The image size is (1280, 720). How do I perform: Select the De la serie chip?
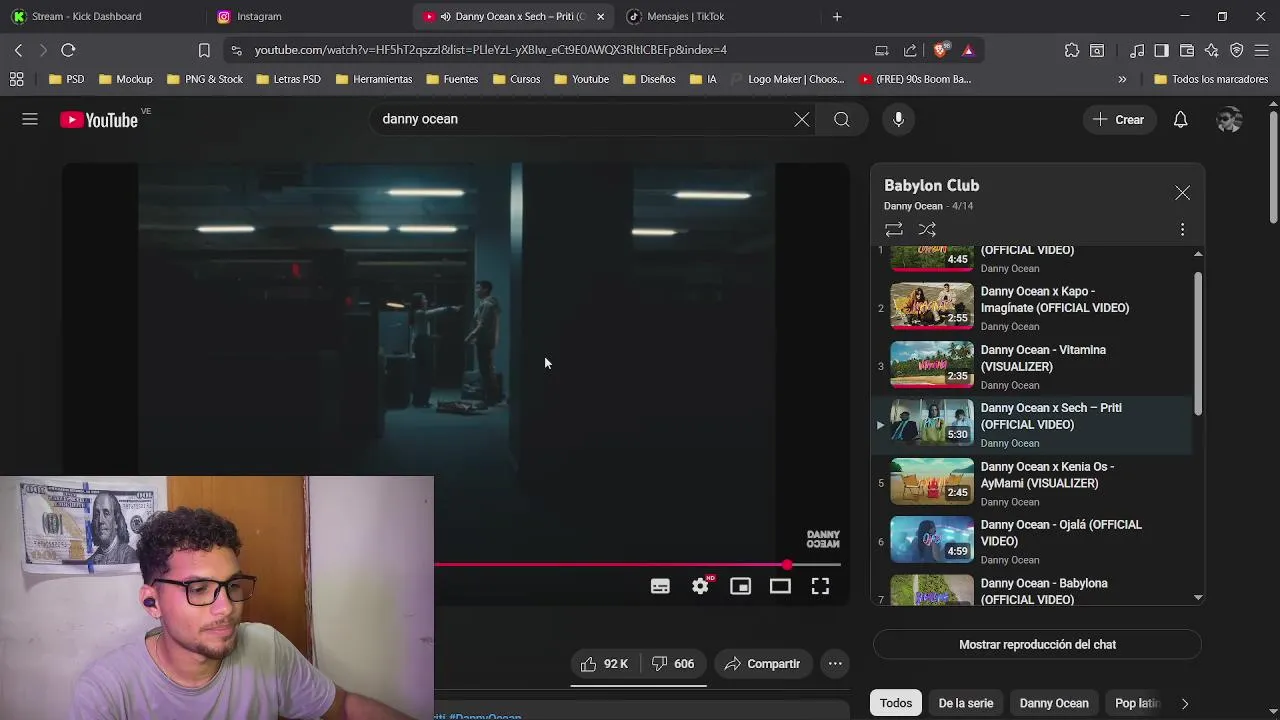[x=965, y=703]
